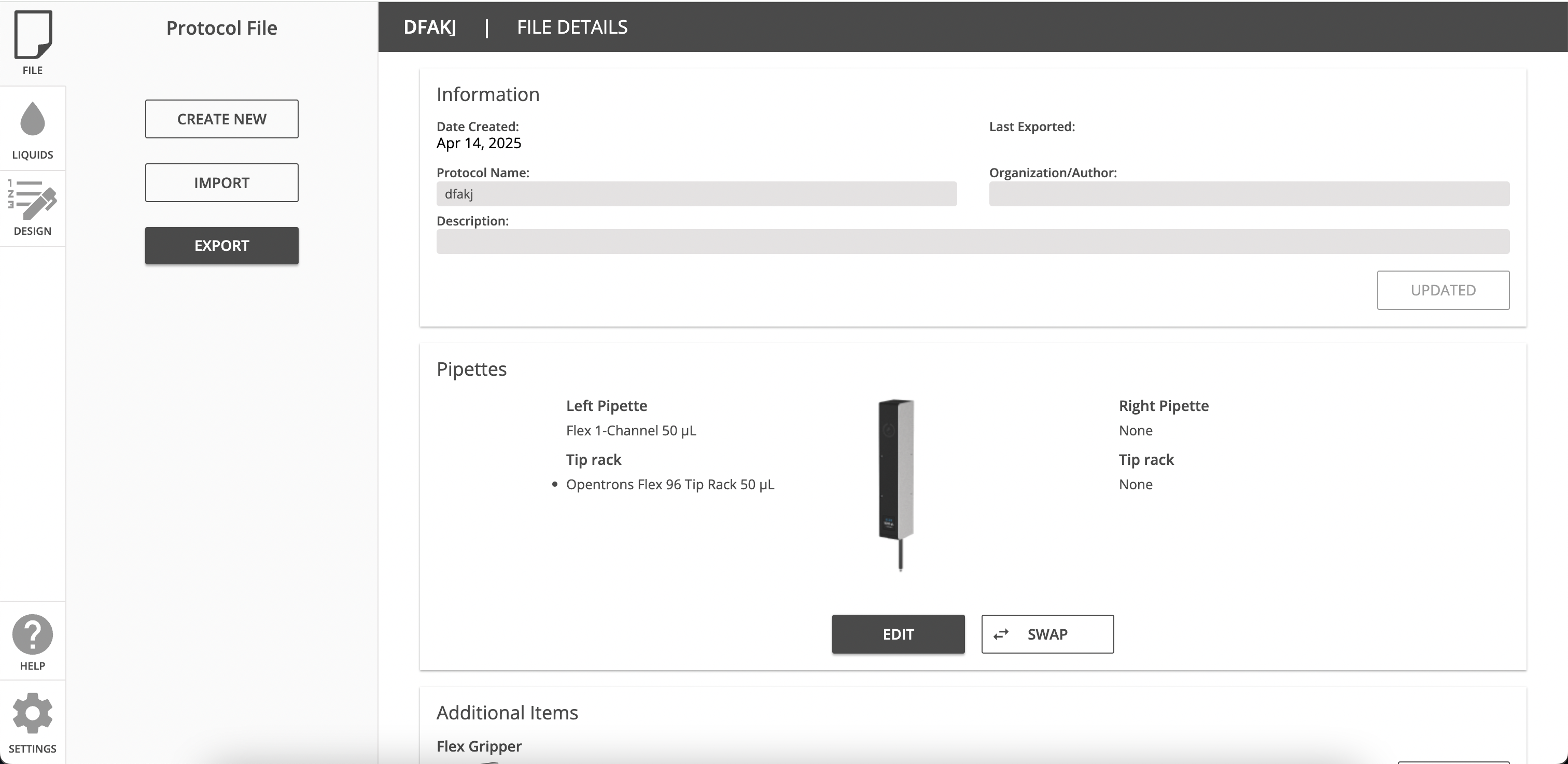Open SETTINGS from the sidebar
Image resolution: width=1568 pixels, height=764 pixels.
(x=32, y=723)
